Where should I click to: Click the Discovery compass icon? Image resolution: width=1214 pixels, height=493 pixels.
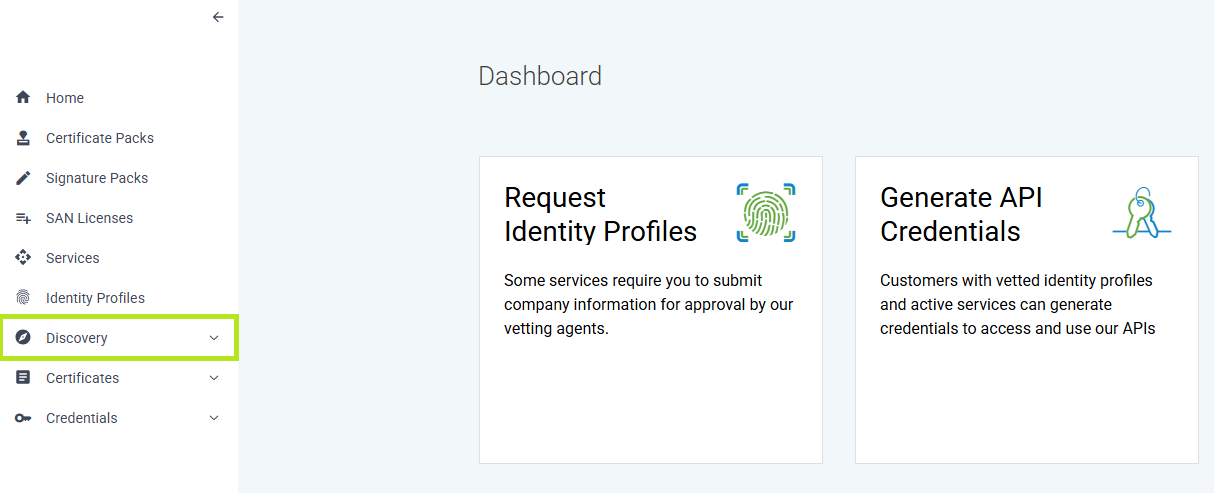pyautogui.click(x=23, y=338)
